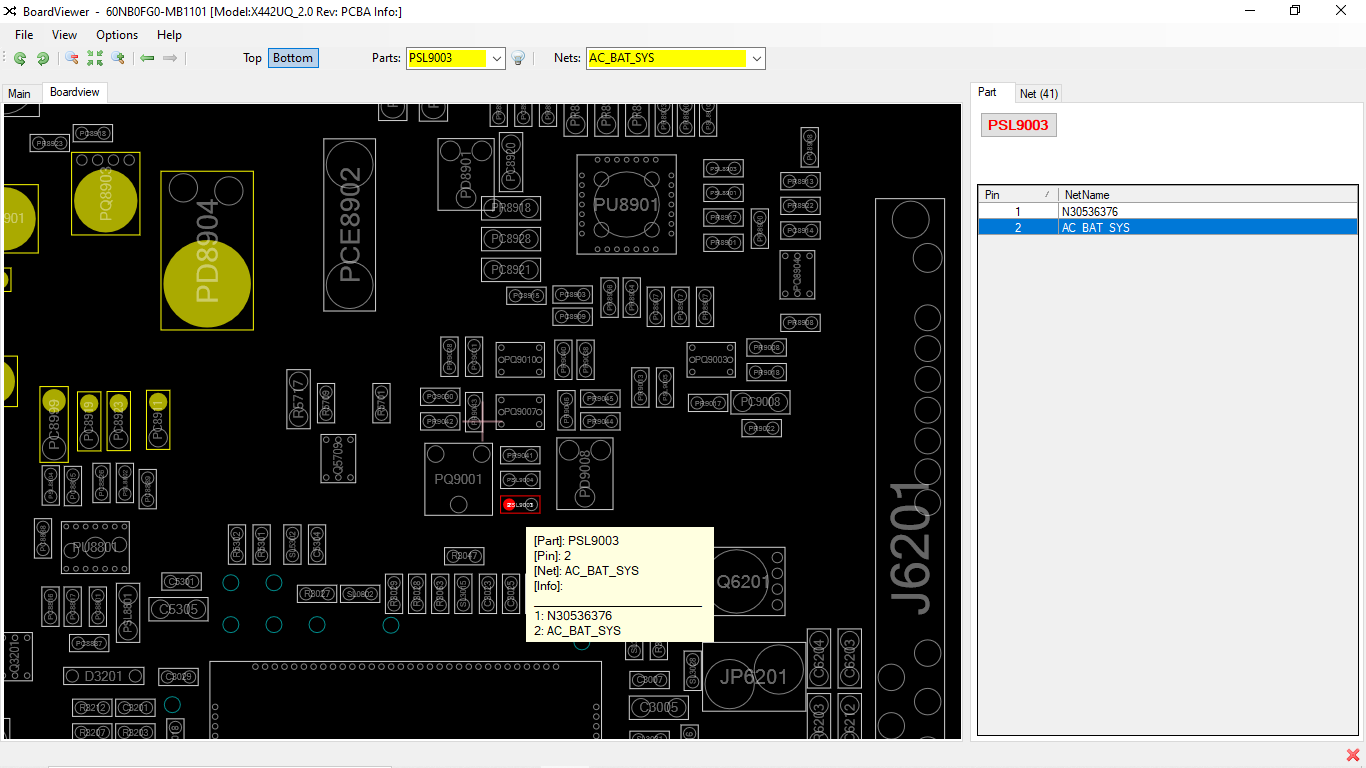Click the zoom in magnifier icon
1366x768 pixels.
[x=118, y=58]
